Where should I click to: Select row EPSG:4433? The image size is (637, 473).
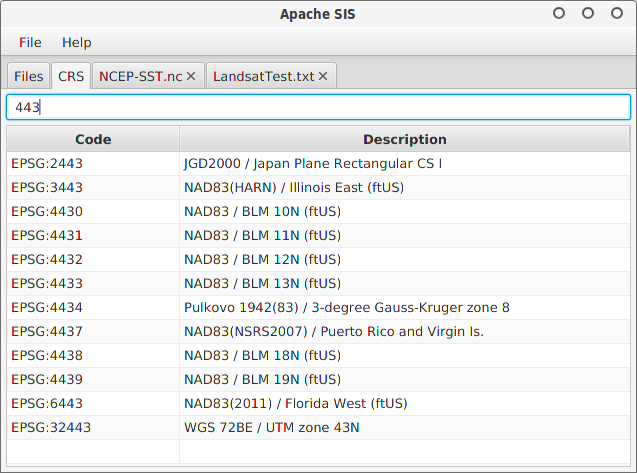(x=318, y=283)
